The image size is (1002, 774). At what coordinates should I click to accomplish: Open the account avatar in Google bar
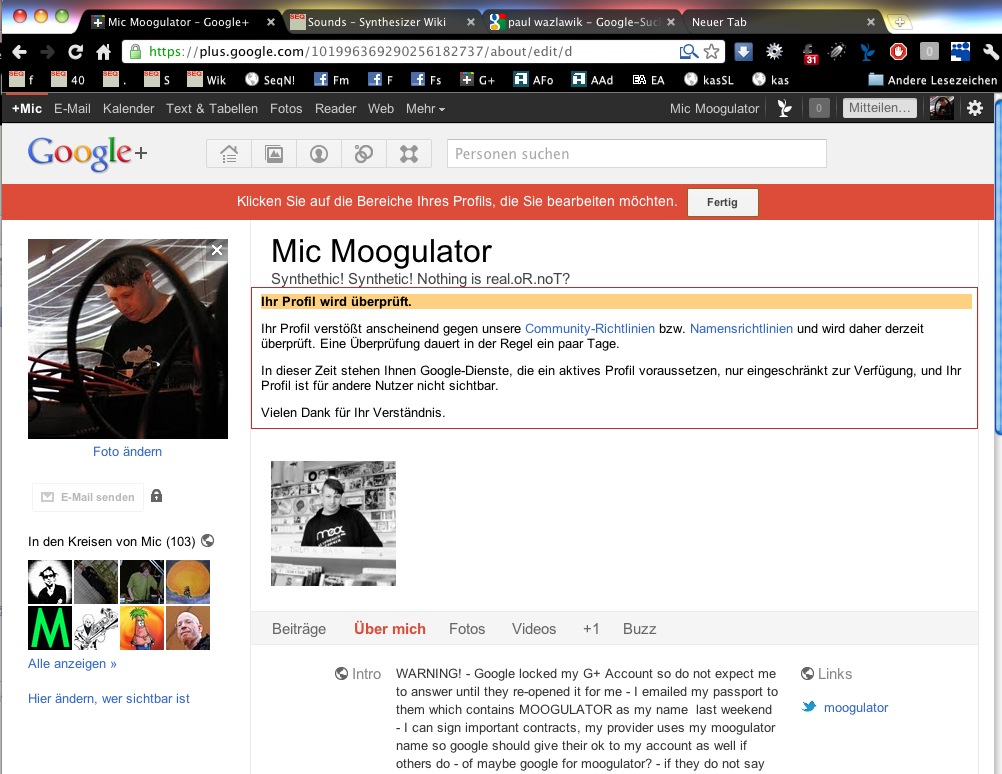(x=941, y=108)
